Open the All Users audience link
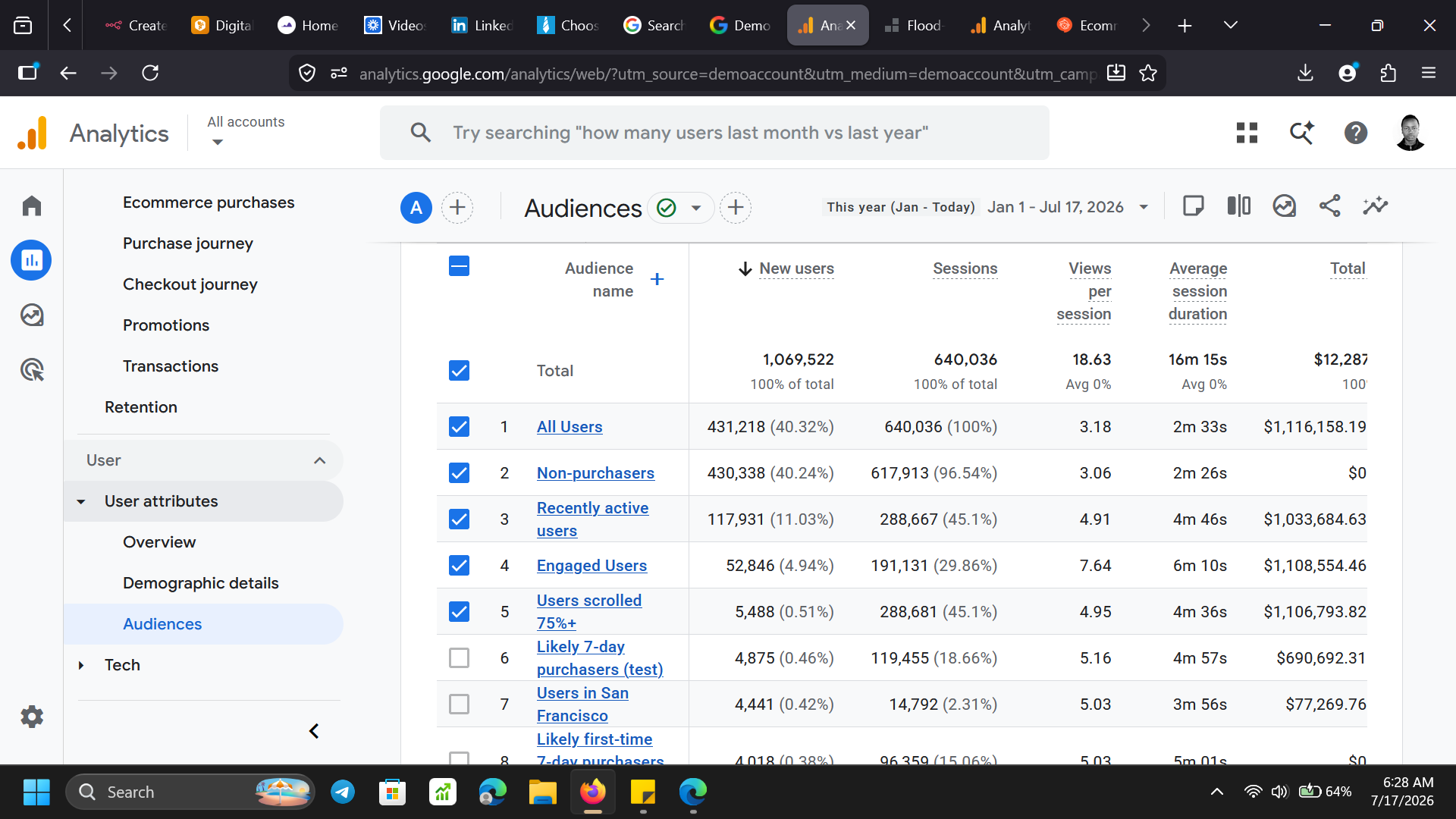1456x819 pixels. (x=570, y=426)
